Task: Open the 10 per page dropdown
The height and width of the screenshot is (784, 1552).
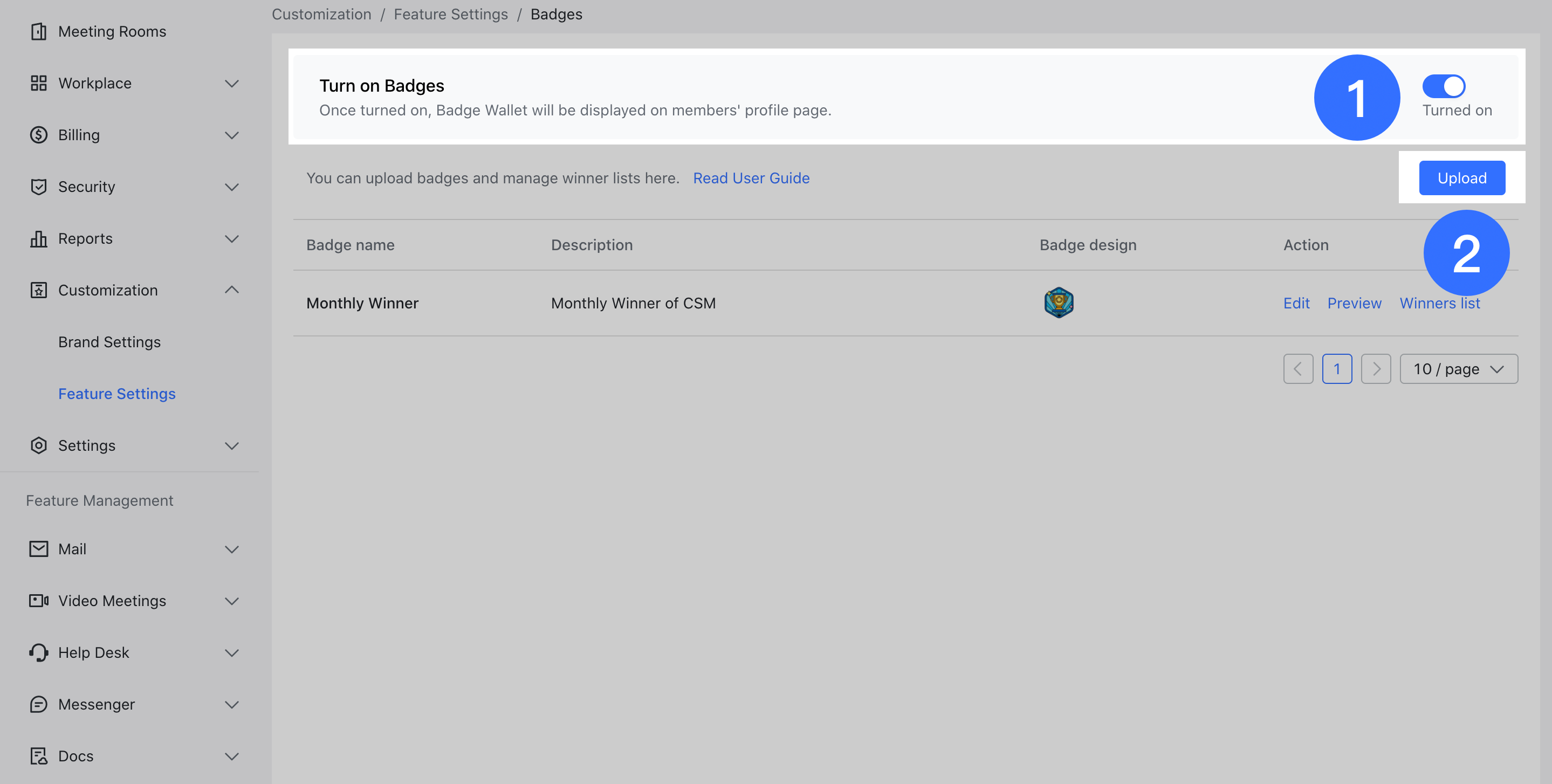Action: (1458, 368)
